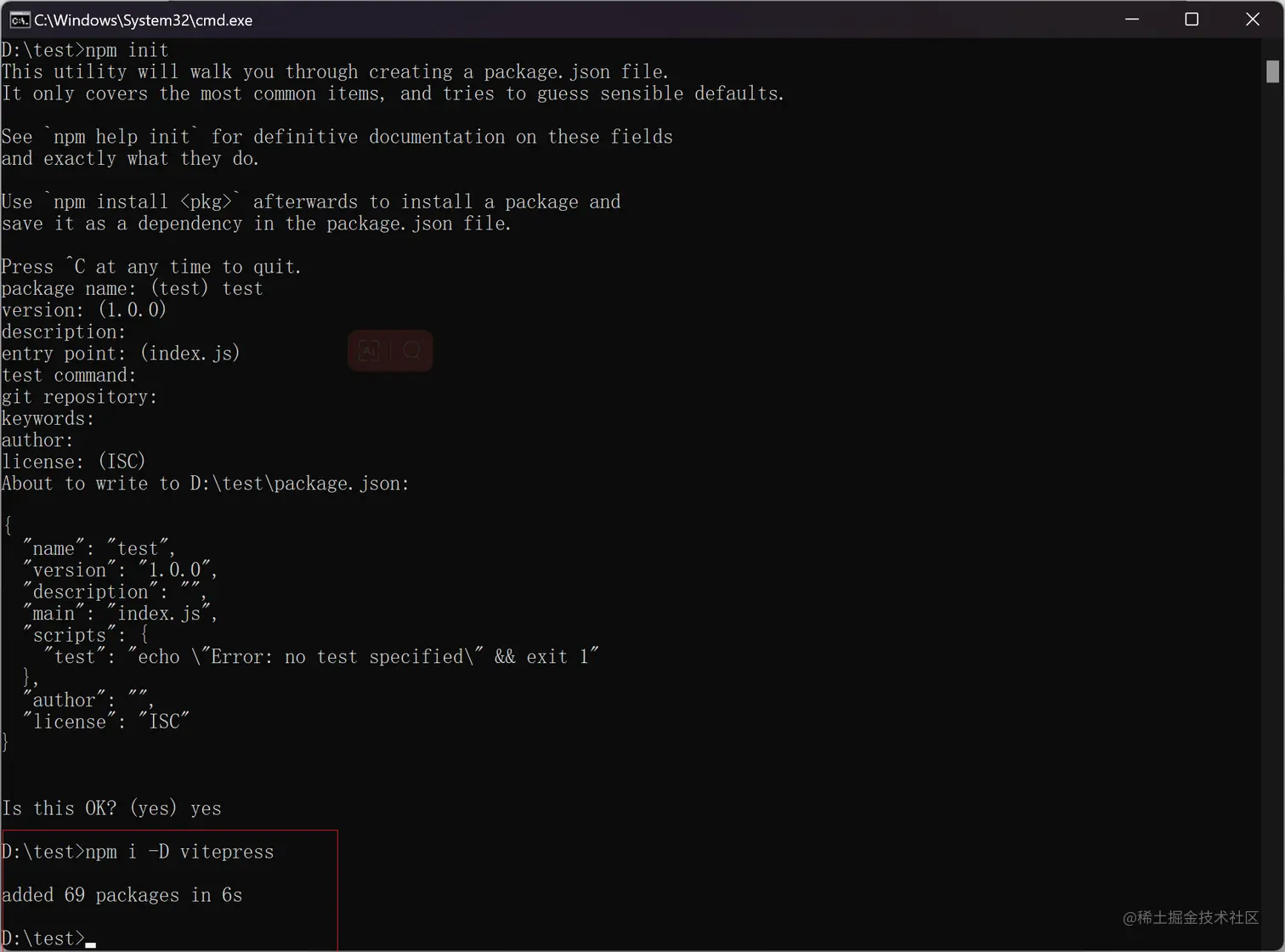Click the line starting 'See `npm help init`'
This screenshot has width=1285, height=952.
point(337,137)
